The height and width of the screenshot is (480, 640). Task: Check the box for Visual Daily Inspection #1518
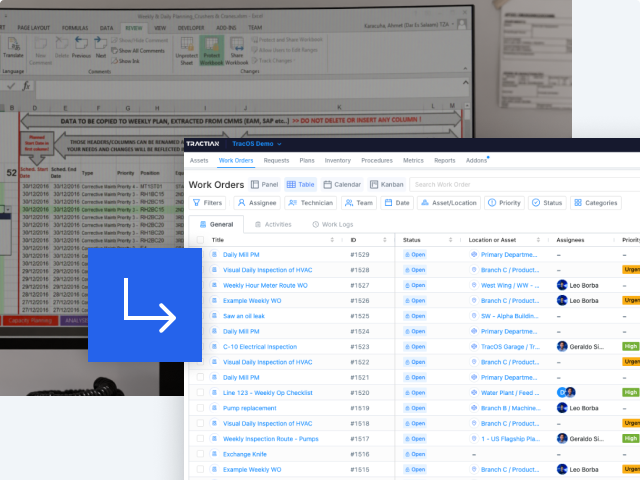pyautogui.click(x=200, y=423)
